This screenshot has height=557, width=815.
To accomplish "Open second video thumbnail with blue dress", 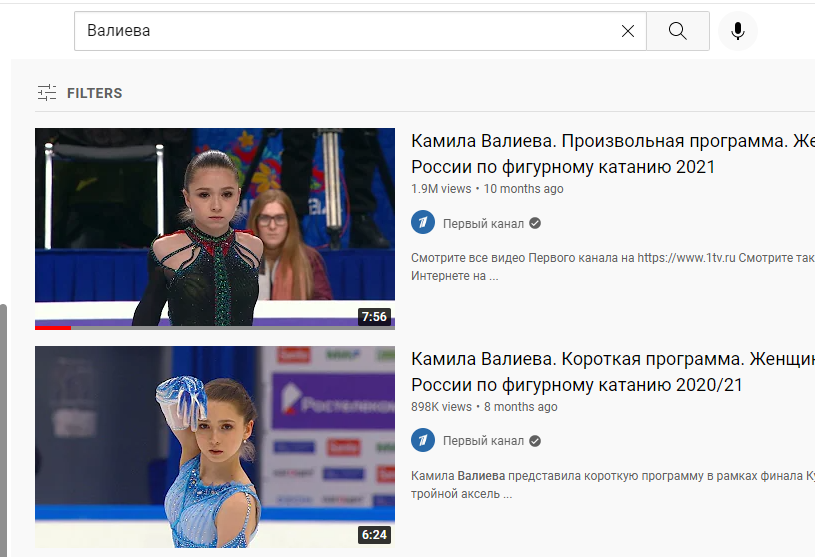I will point(215,447).
